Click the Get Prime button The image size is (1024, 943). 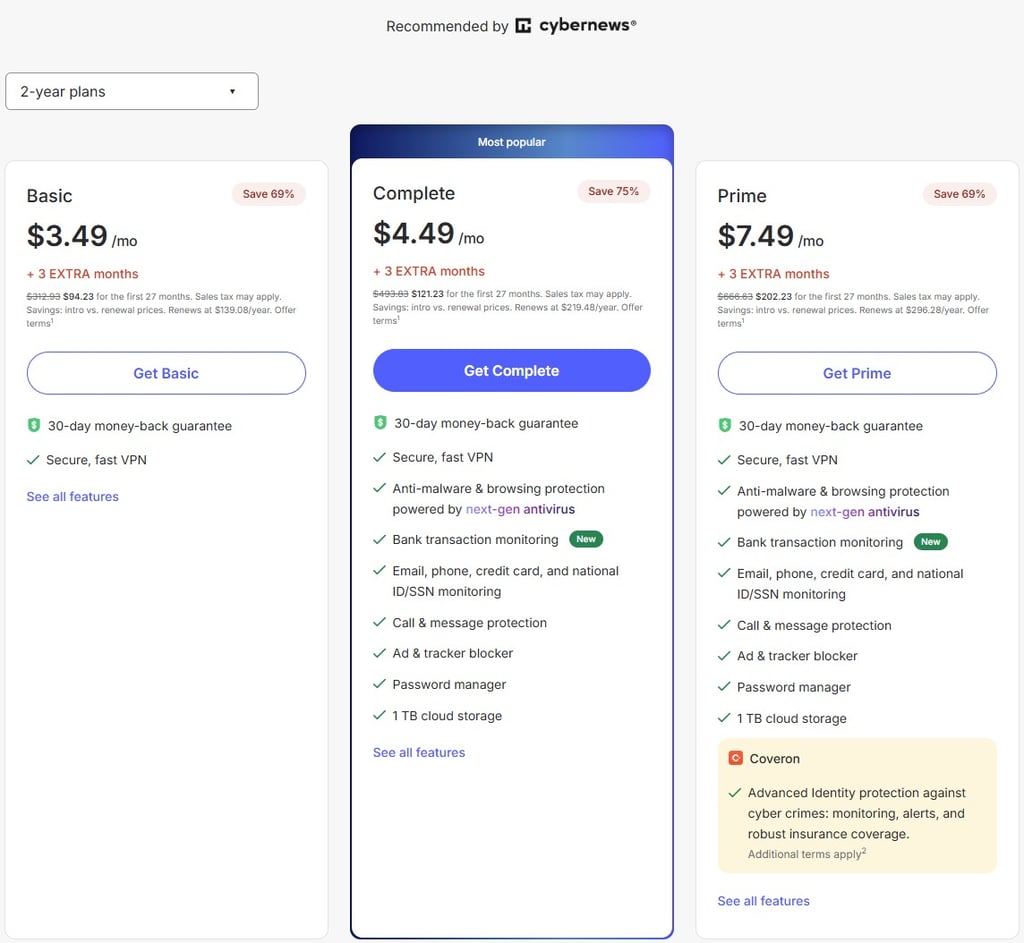[x=857, y=373]
